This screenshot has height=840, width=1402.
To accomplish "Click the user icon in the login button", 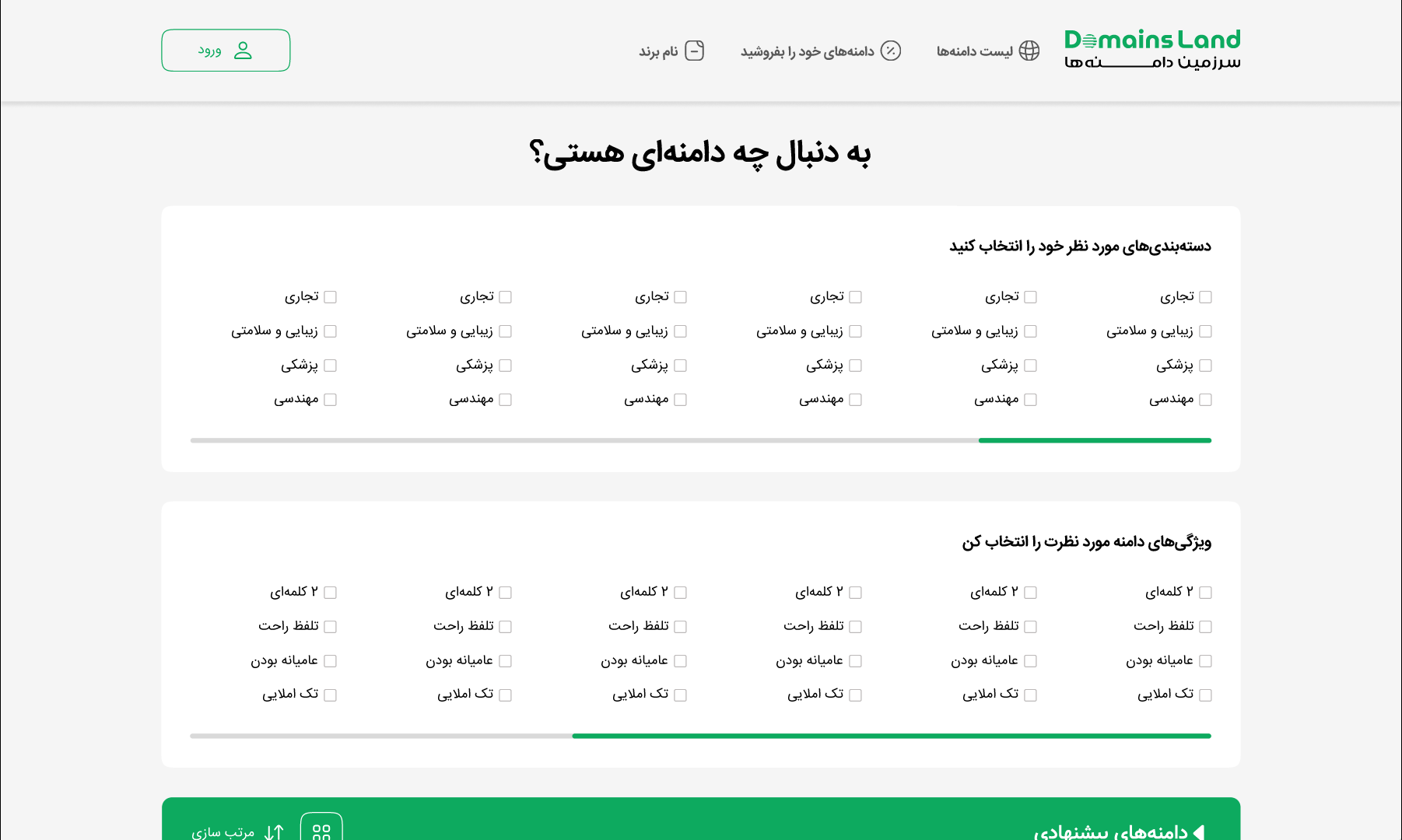I will pyautogui.click(x=244, y=51).
